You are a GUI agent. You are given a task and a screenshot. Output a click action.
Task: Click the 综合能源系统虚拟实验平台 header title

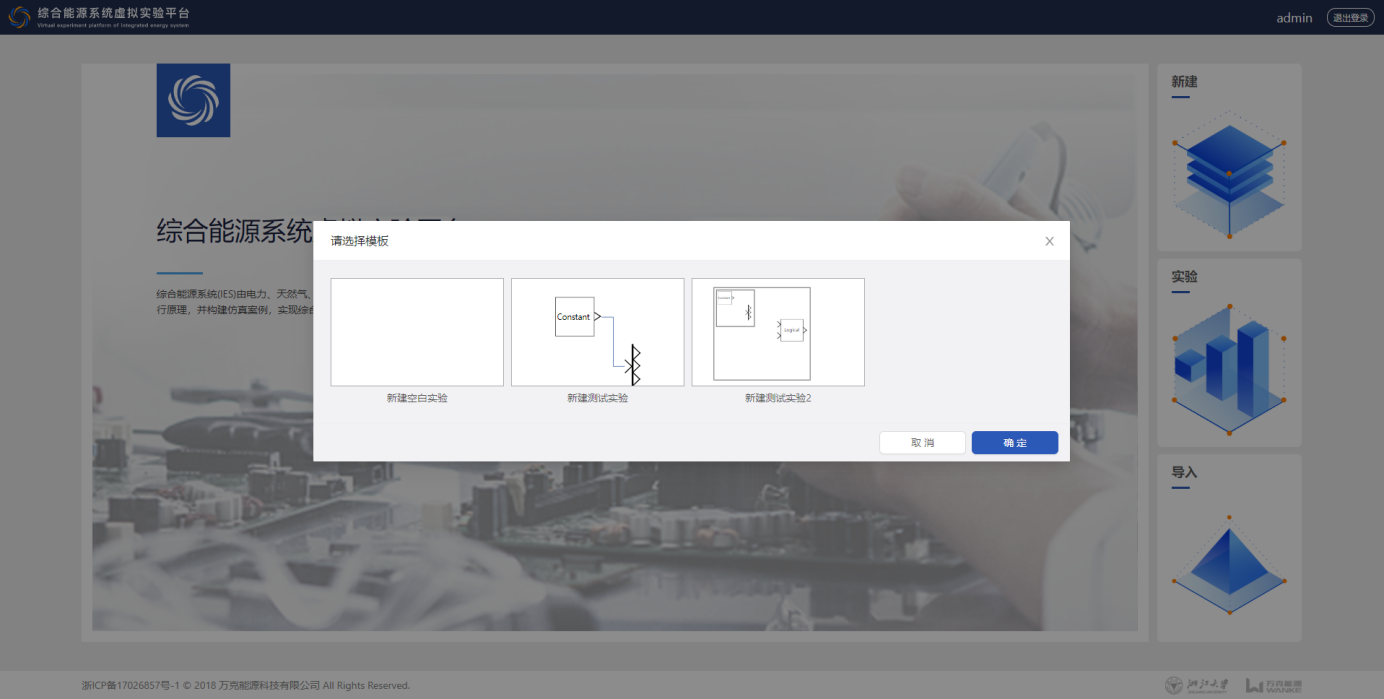[113, 13]
